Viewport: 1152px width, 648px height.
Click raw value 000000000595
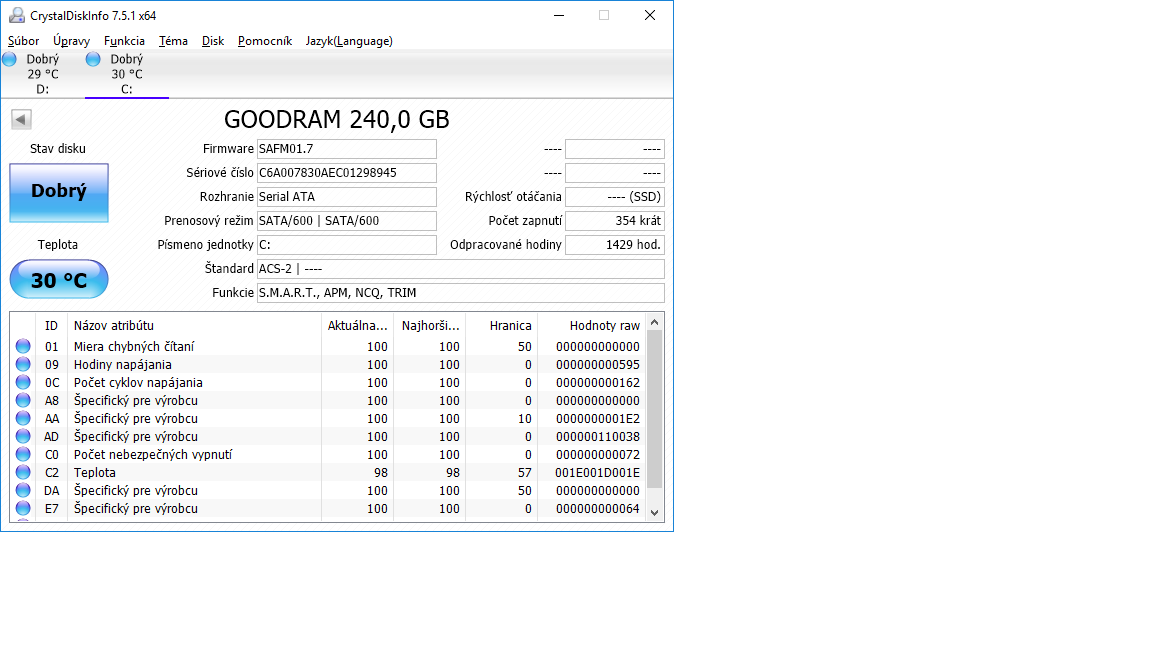tap(597, 364)
